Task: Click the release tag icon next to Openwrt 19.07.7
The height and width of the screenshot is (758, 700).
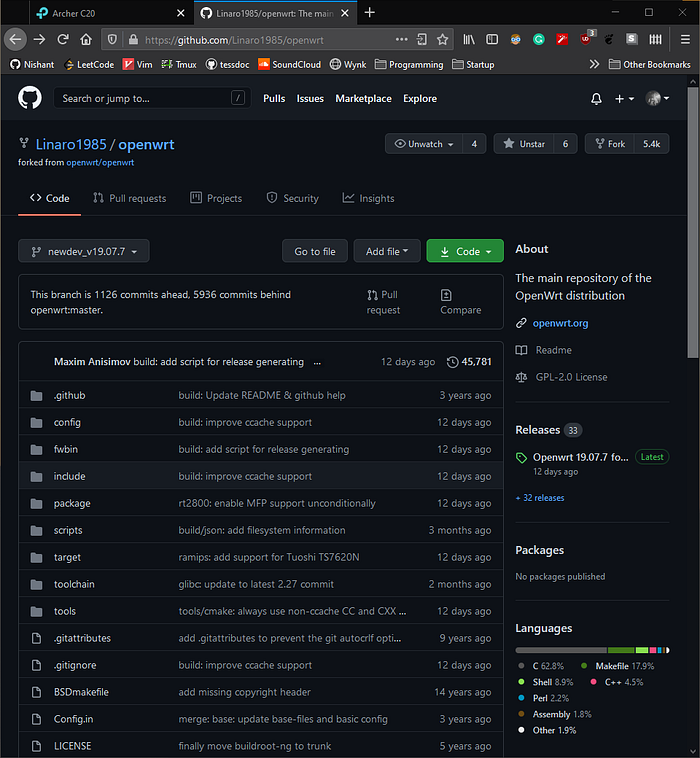Action: (x=521, y=457)
